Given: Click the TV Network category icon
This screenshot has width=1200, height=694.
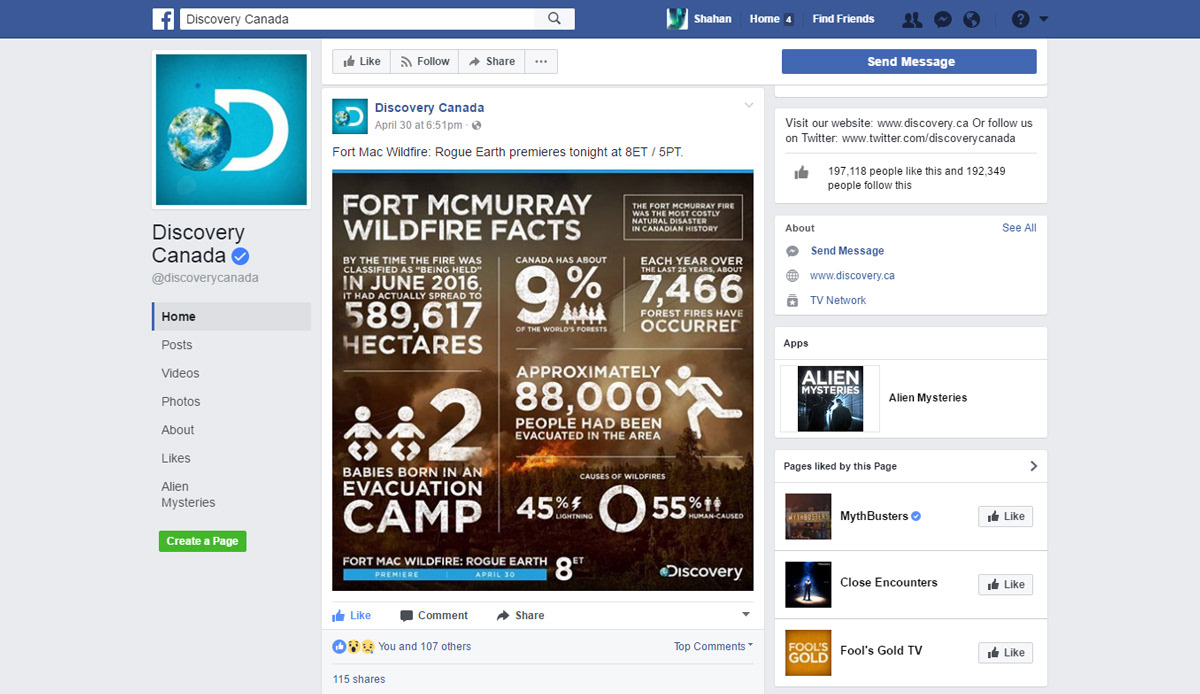Looking at the screenshot, I should pos(792,300).
